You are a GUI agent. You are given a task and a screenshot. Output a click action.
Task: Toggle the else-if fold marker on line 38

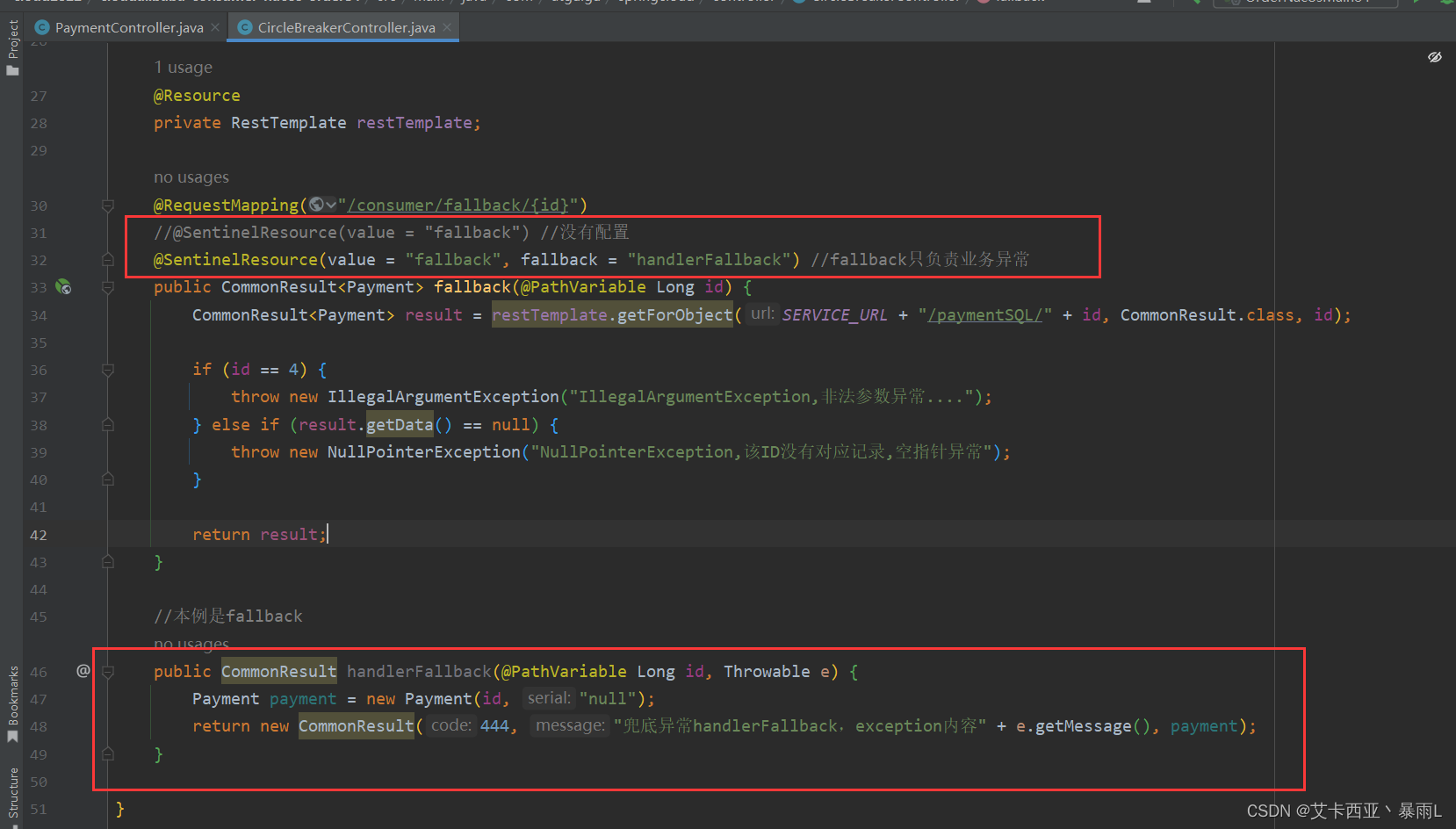(108, 425)
